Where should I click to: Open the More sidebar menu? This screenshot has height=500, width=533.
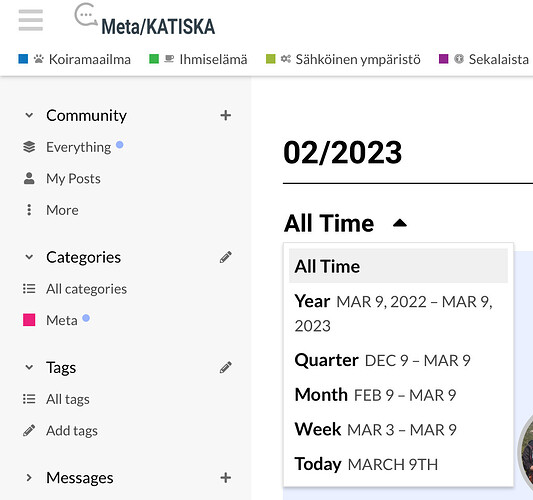click(62, 210)
